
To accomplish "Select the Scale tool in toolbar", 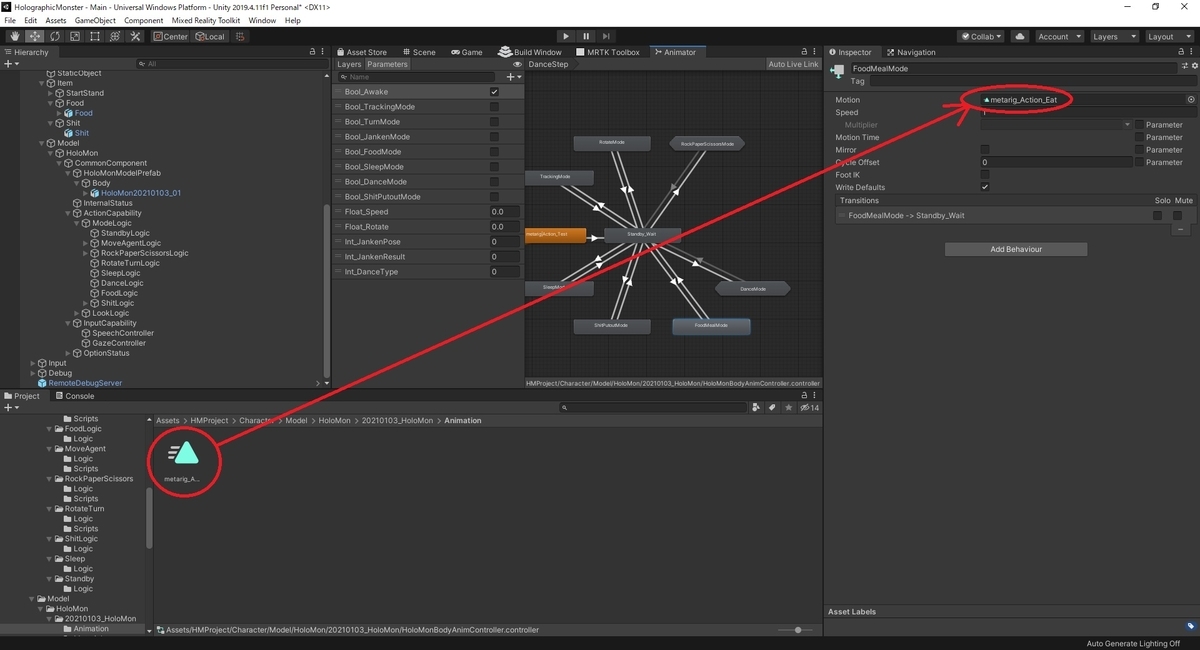I will click(74, 37).
